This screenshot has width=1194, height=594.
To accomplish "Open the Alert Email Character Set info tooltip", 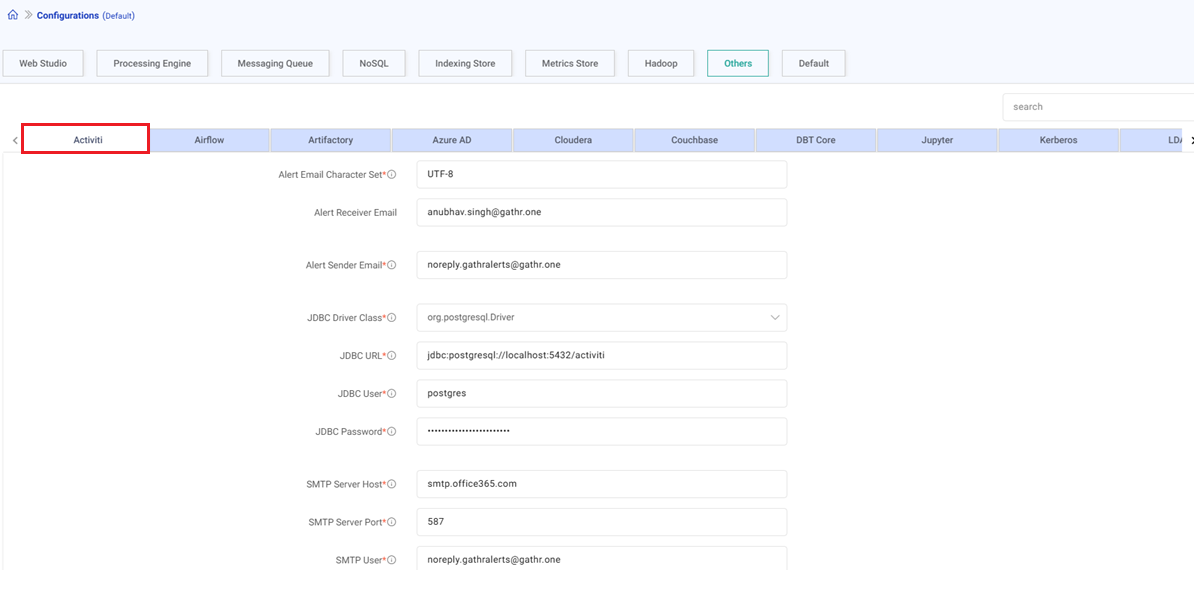I will tap(392, 173).
